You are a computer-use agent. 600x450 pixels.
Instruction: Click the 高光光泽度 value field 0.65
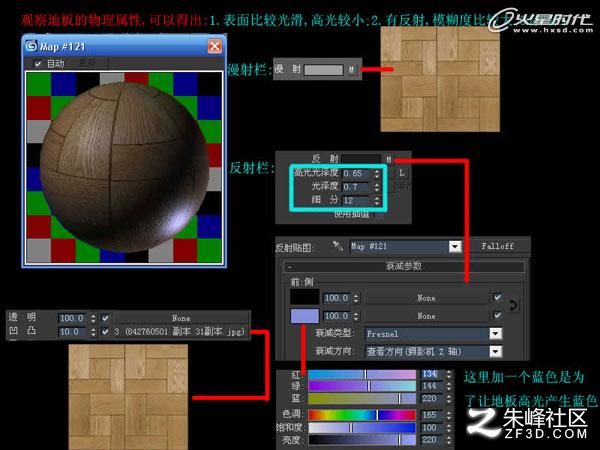coord(357,173)
